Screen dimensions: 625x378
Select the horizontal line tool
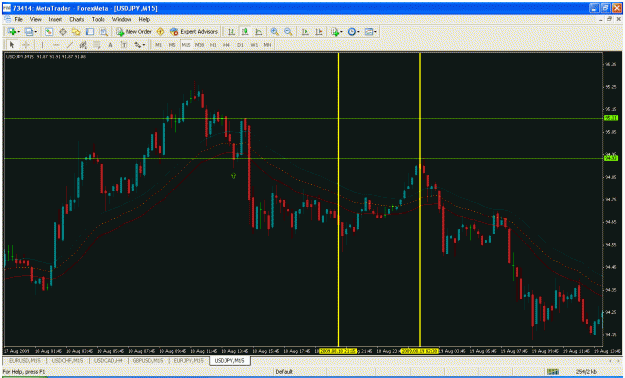click(x=56, y=45)
